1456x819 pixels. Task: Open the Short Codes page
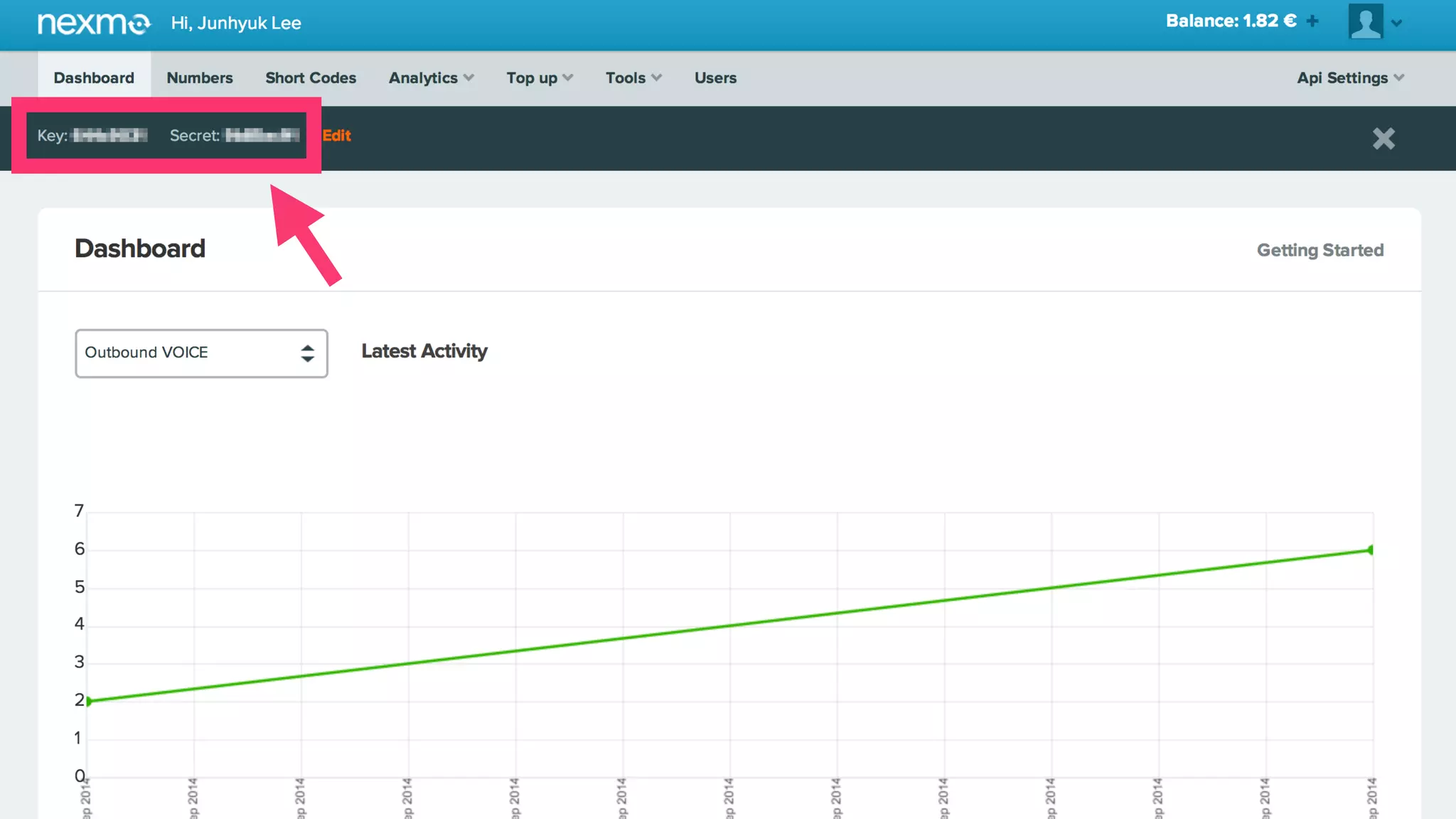(311, 77)
